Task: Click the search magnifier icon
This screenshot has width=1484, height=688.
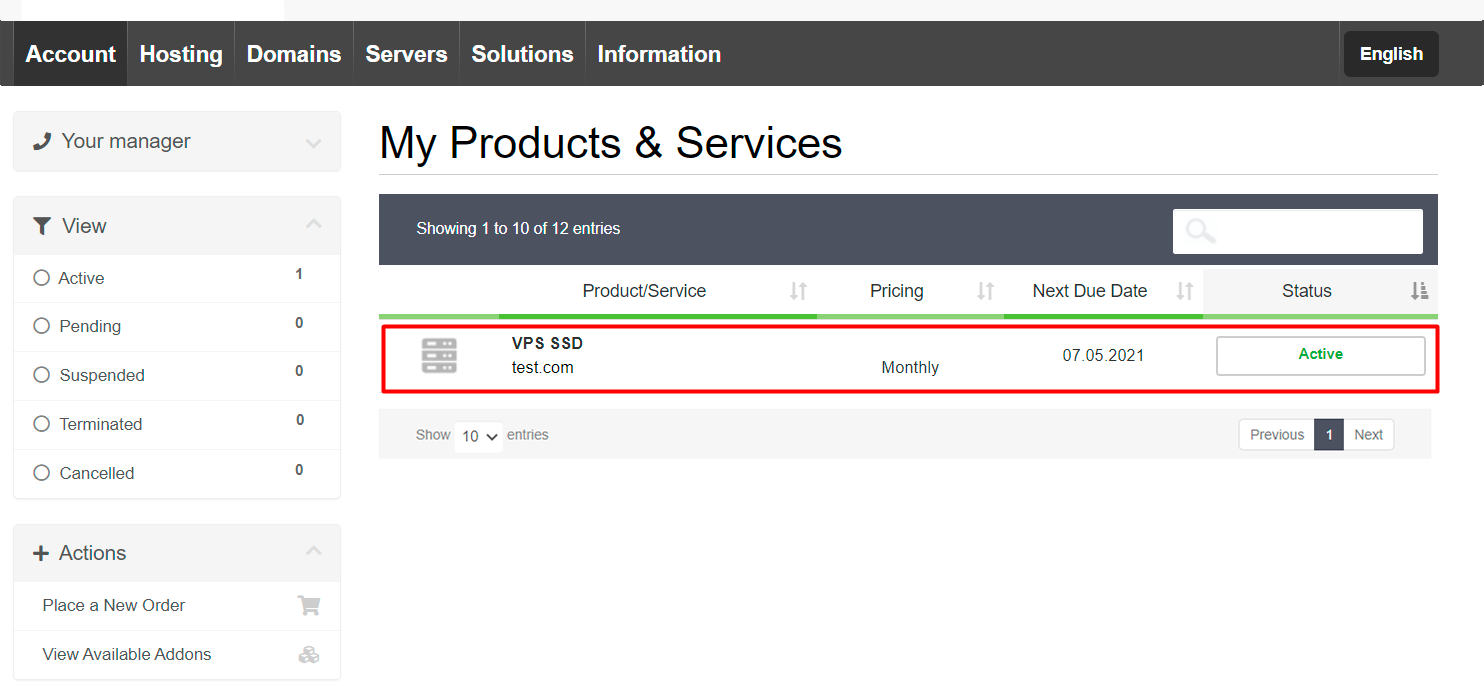Action: click(x=1200, y=232)
